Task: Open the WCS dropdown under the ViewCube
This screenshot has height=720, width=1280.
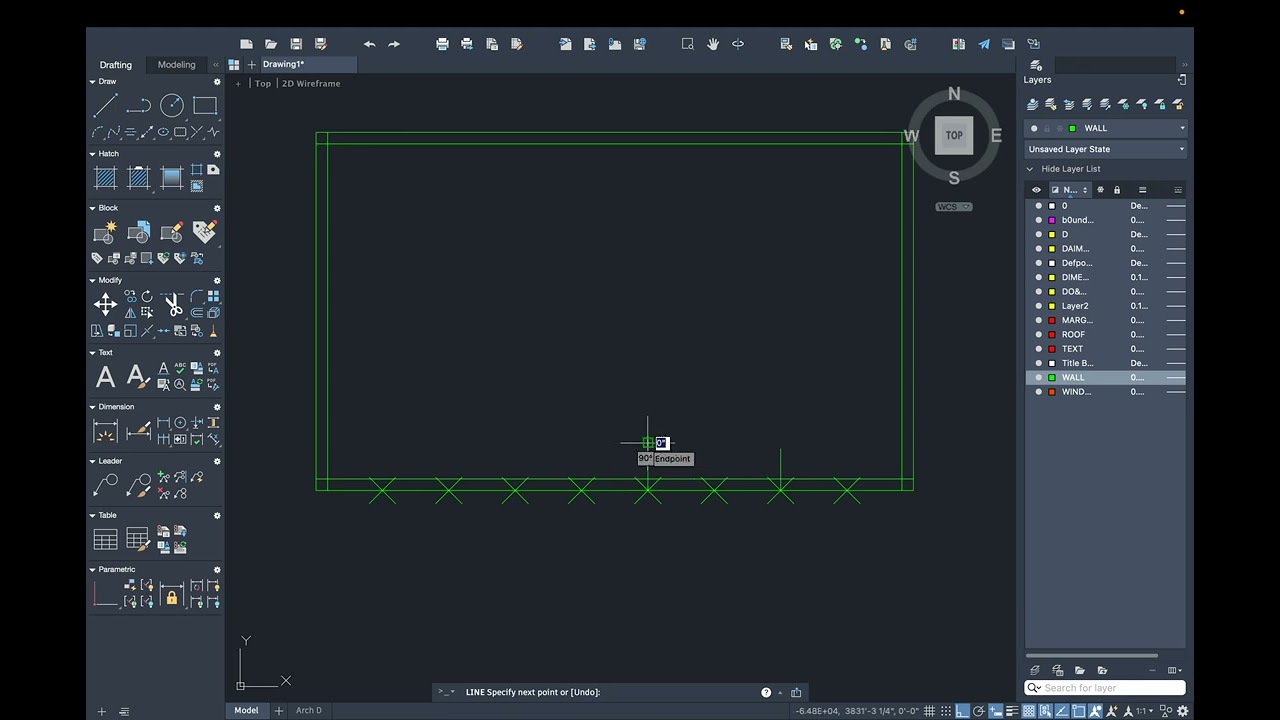Action: click(954, 207)
